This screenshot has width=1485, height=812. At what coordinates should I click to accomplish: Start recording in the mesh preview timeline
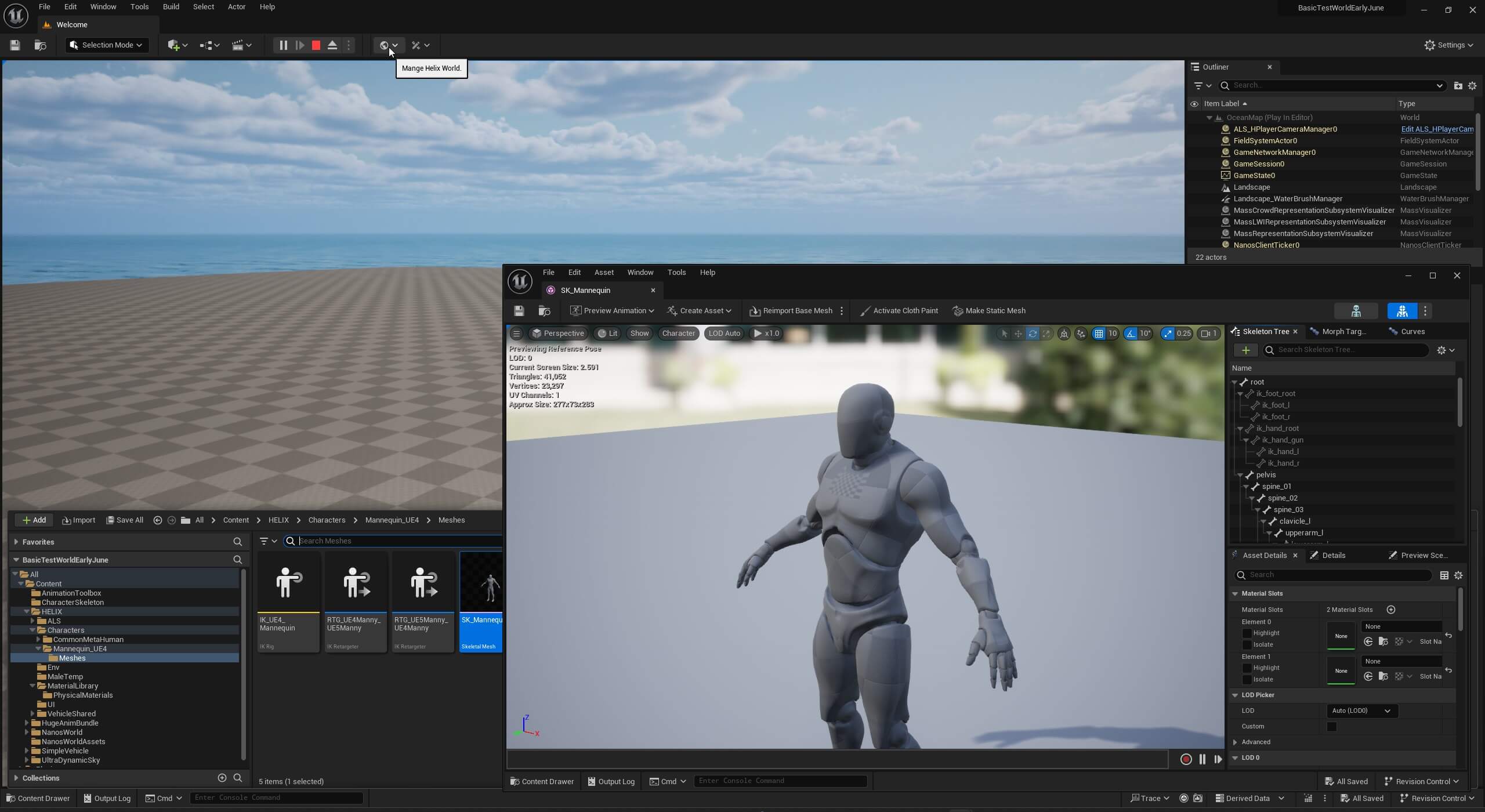tap(1186, 759)
